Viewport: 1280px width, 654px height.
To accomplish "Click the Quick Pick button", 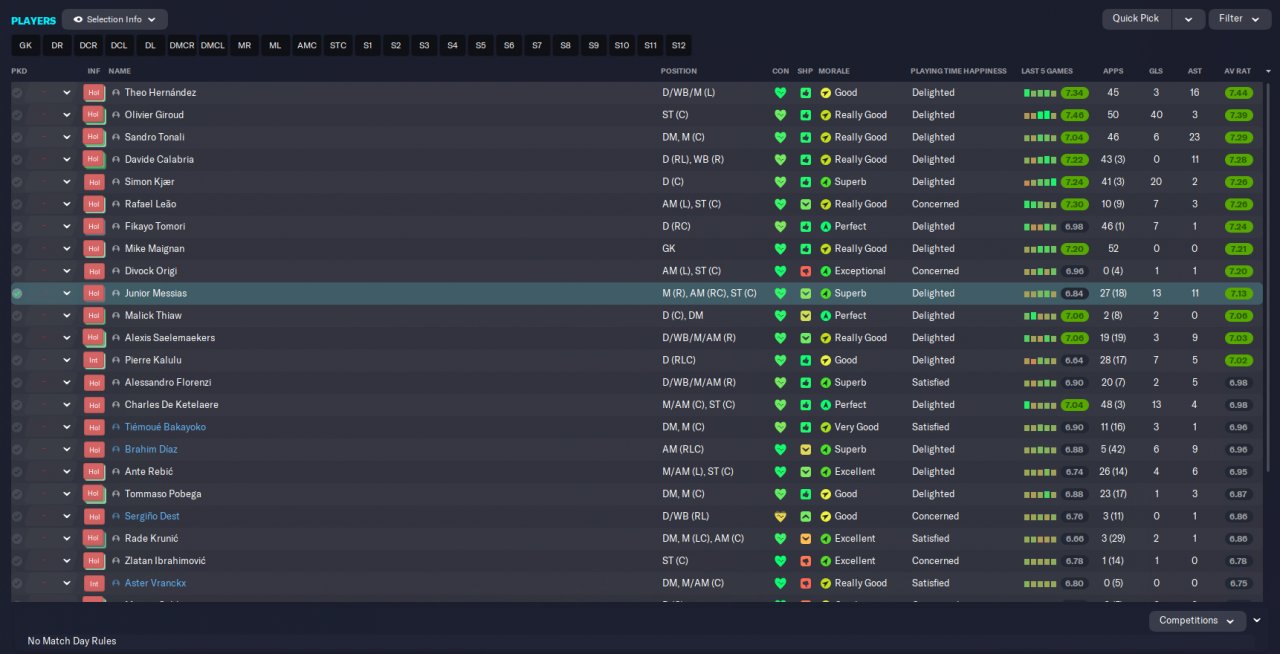I will (1136, 18).
